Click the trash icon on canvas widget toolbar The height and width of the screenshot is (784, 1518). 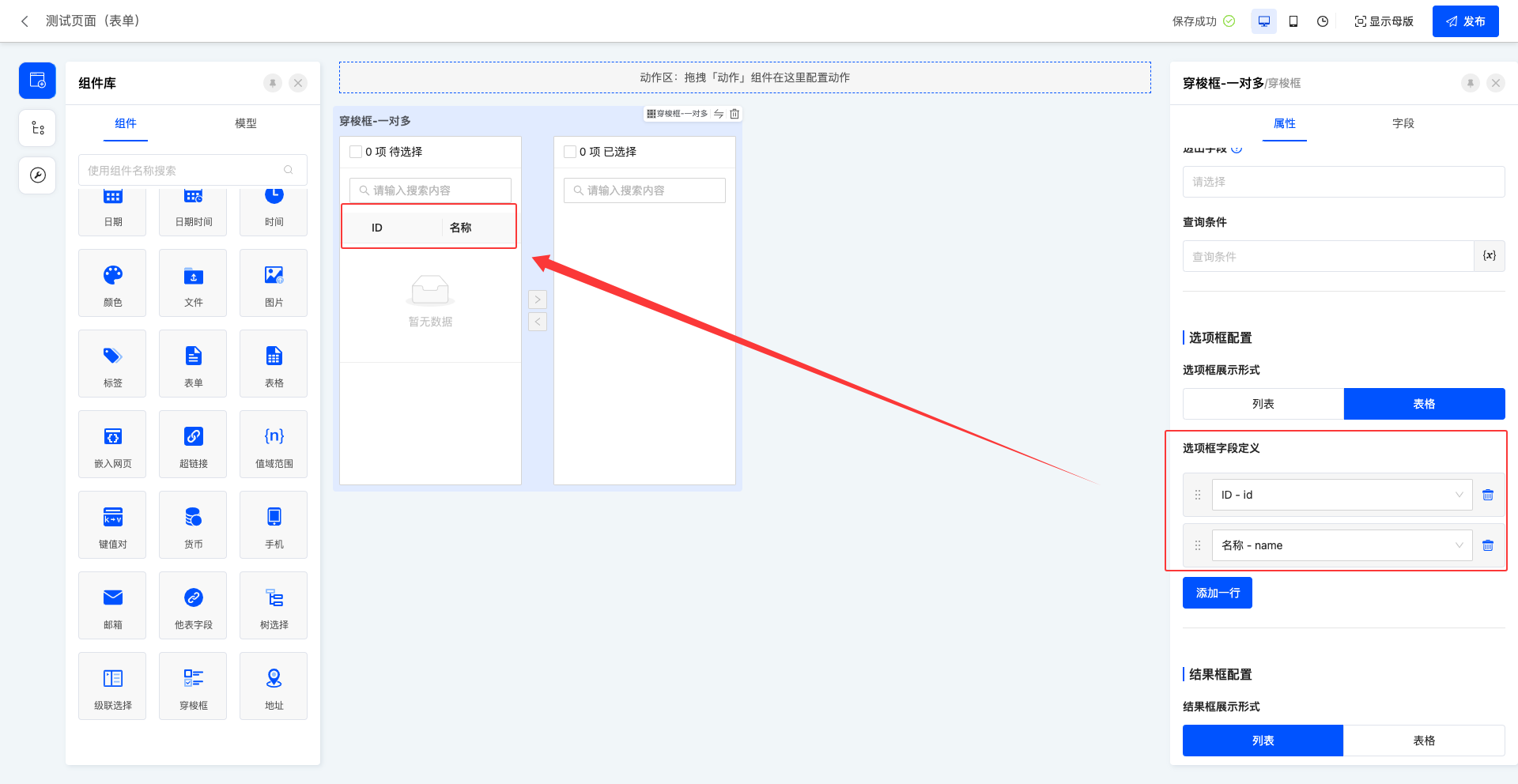734,114
